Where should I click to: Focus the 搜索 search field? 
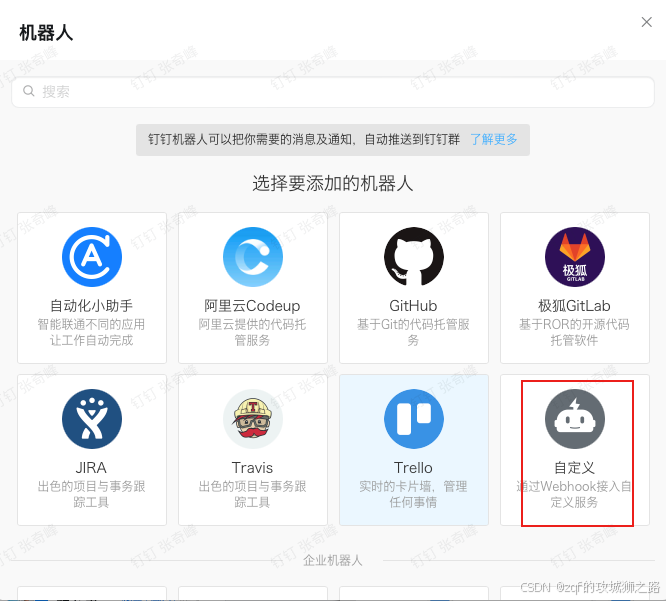(x=333, y=92)
